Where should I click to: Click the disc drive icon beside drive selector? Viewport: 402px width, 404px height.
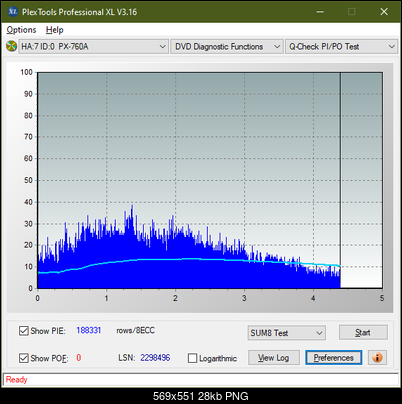[11, 46]
